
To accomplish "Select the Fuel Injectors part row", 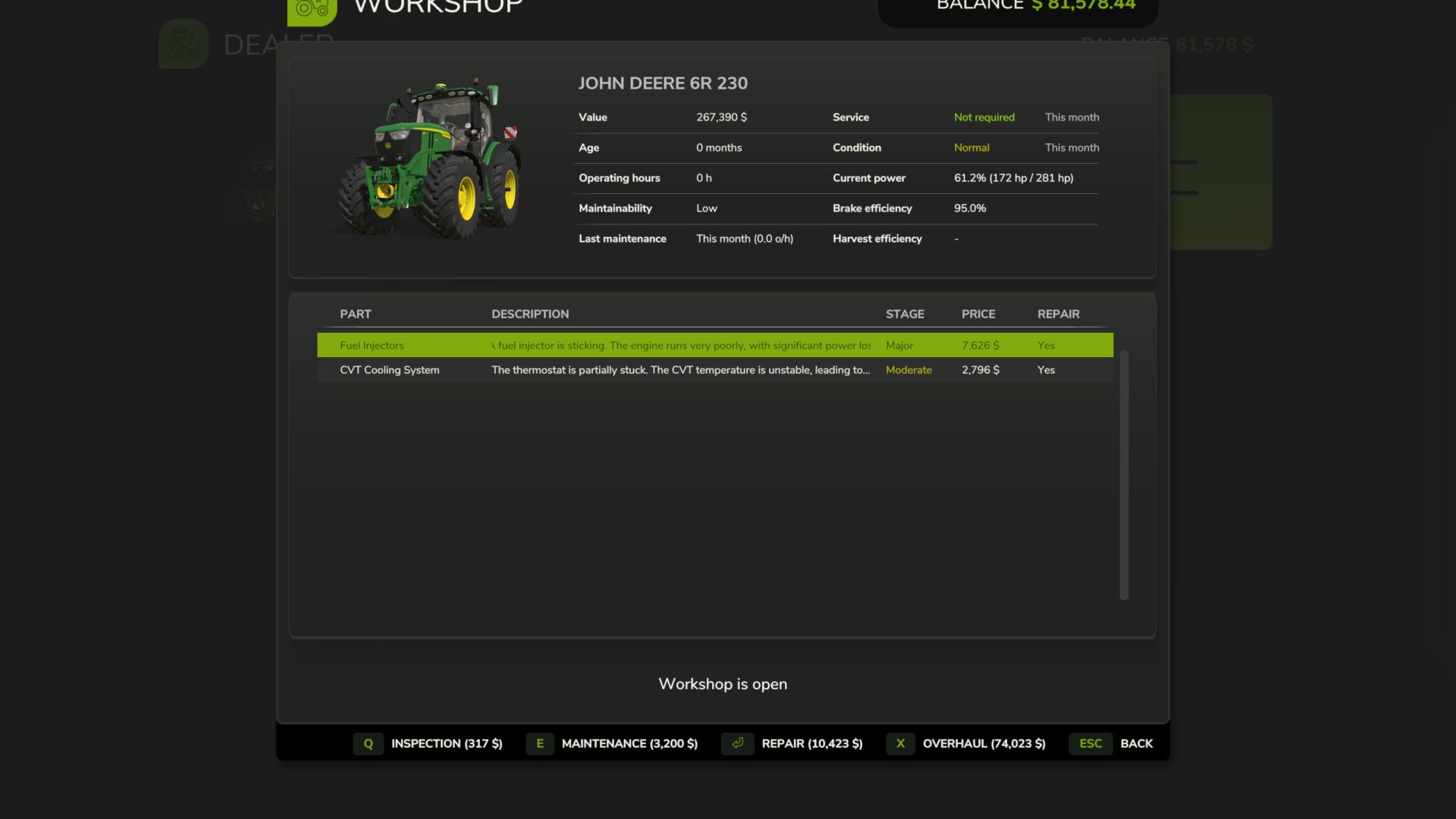I will tap(715, 345).
